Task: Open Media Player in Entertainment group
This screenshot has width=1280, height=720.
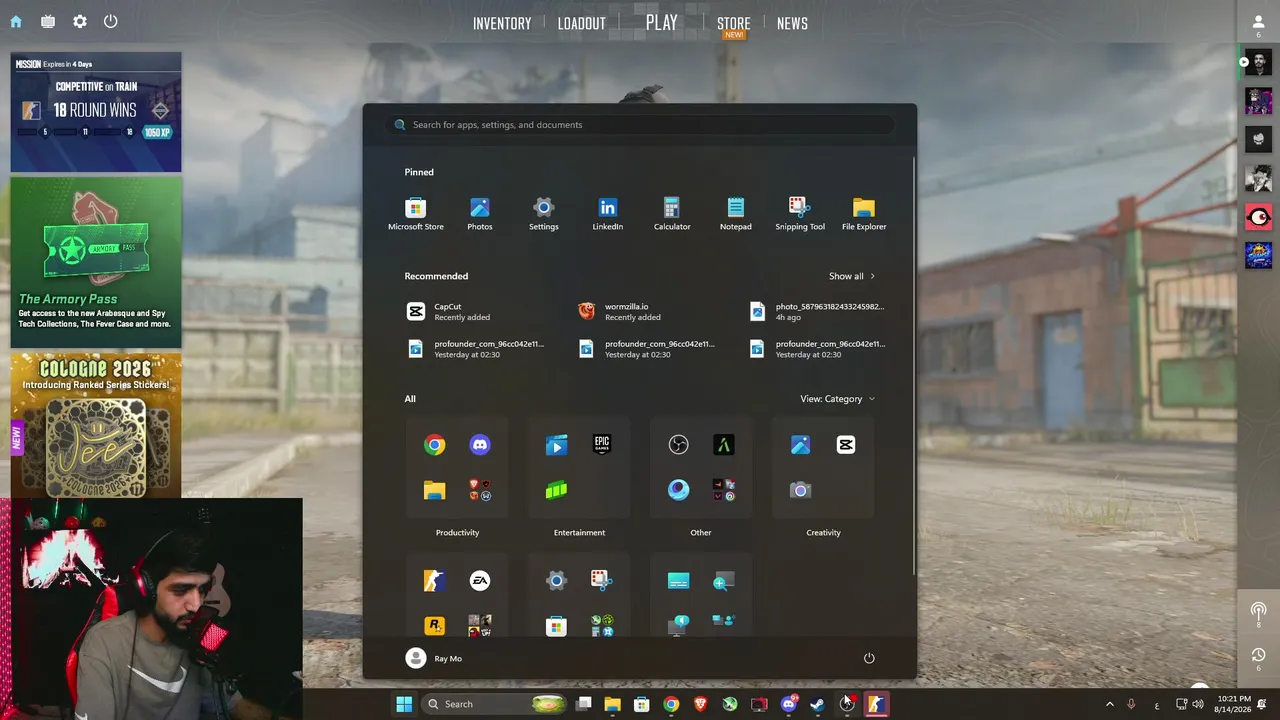Action: click(x=556, y=445)
